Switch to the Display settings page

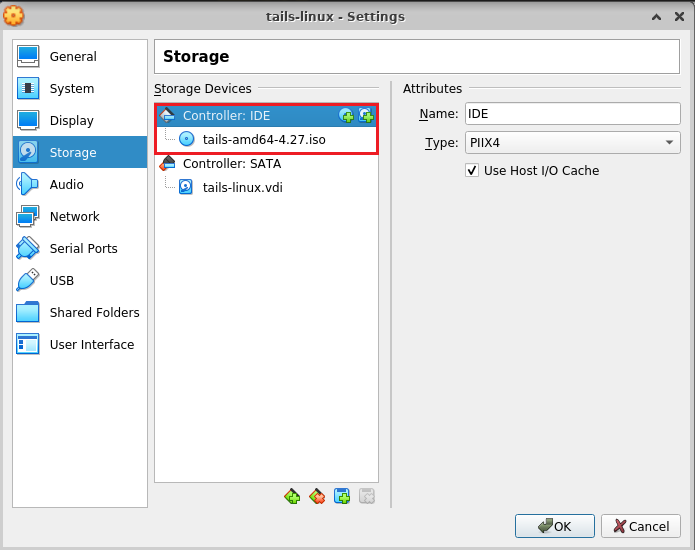tap(80, 120)
